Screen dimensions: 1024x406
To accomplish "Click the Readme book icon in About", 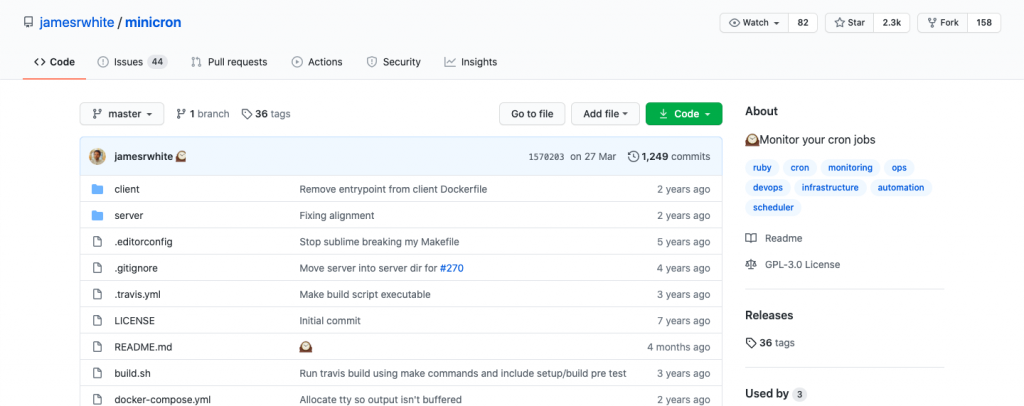I will tap(751, 238).
